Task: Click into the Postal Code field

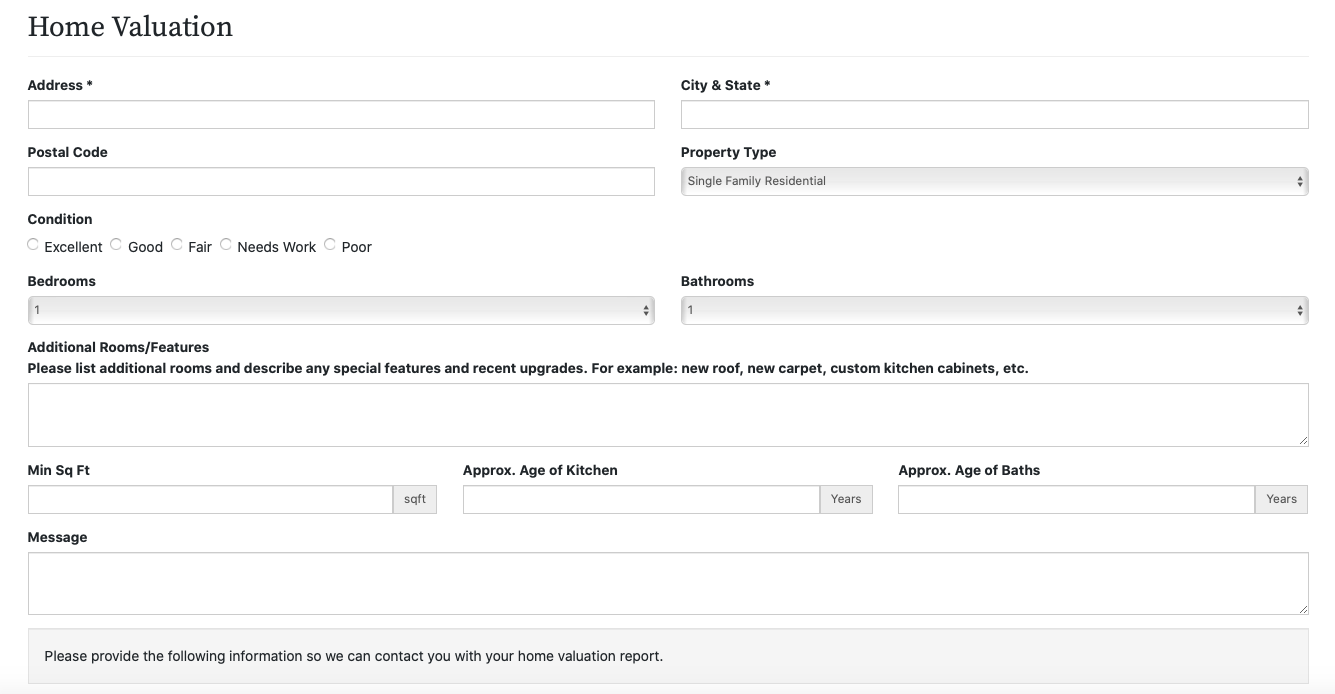Action: click(x=340, y=182)
